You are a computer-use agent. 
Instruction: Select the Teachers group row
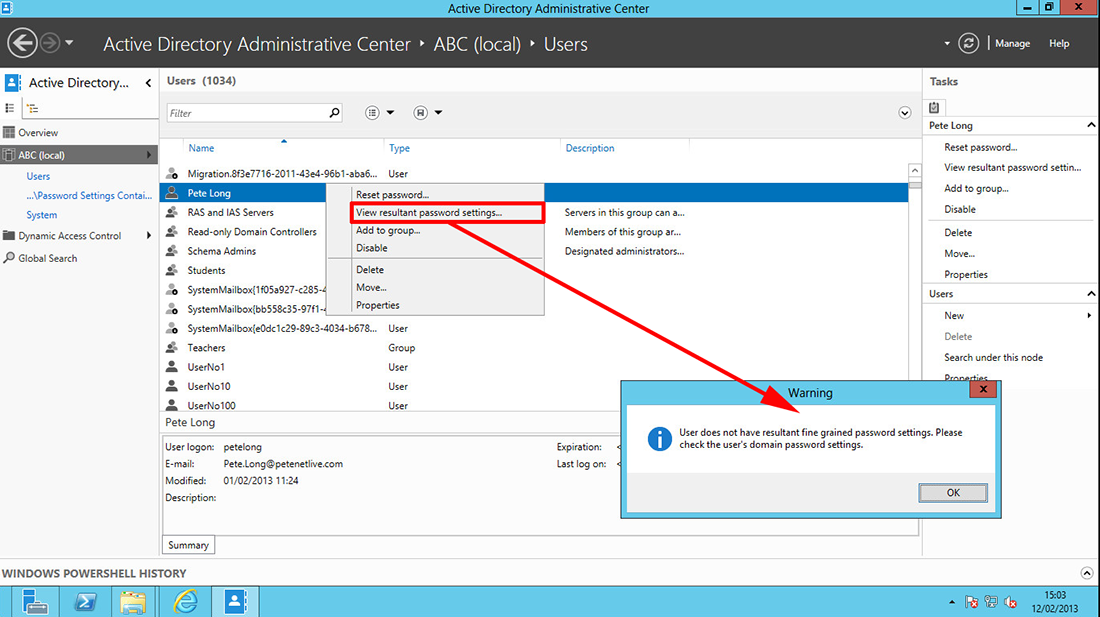[x=534, y=348]
